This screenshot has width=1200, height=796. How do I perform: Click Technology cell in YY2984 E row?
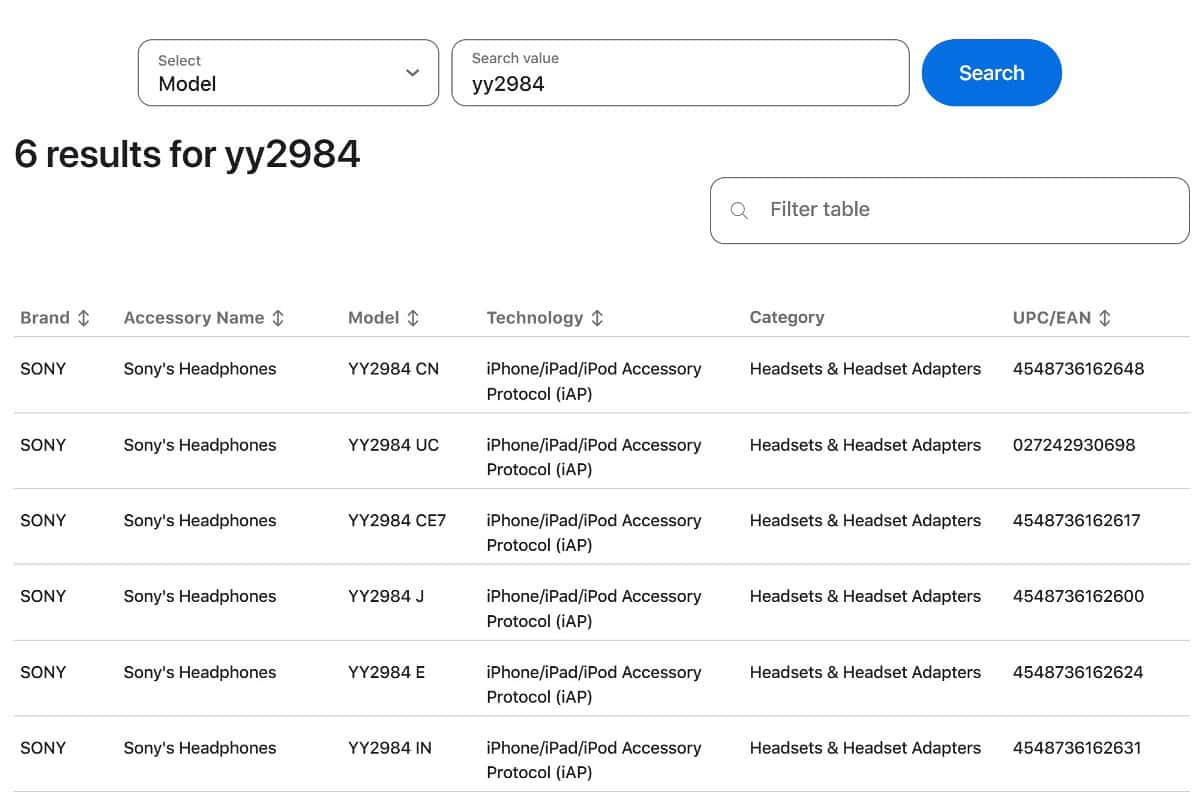tap(594, 685)
